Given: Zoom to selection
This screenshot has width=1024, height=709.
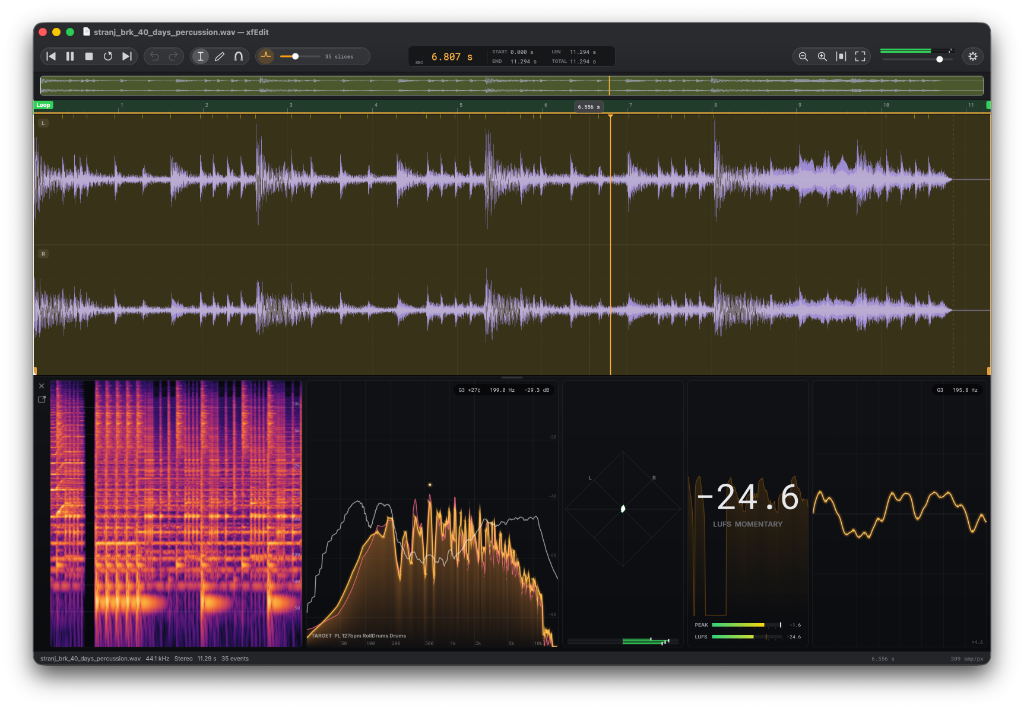Looking at the screenshot, I should (x=841, y=57).
